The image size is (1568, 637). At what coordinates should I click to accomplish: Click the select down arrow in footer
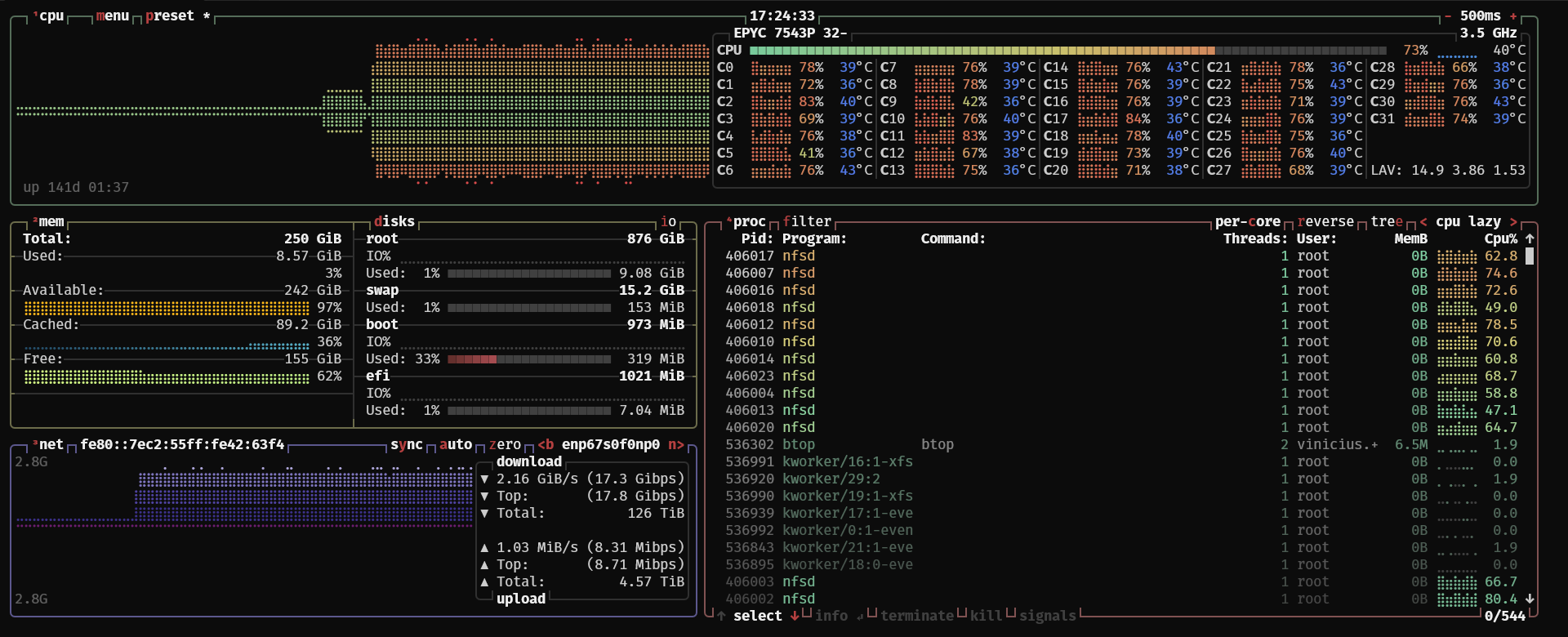point(795,616)
